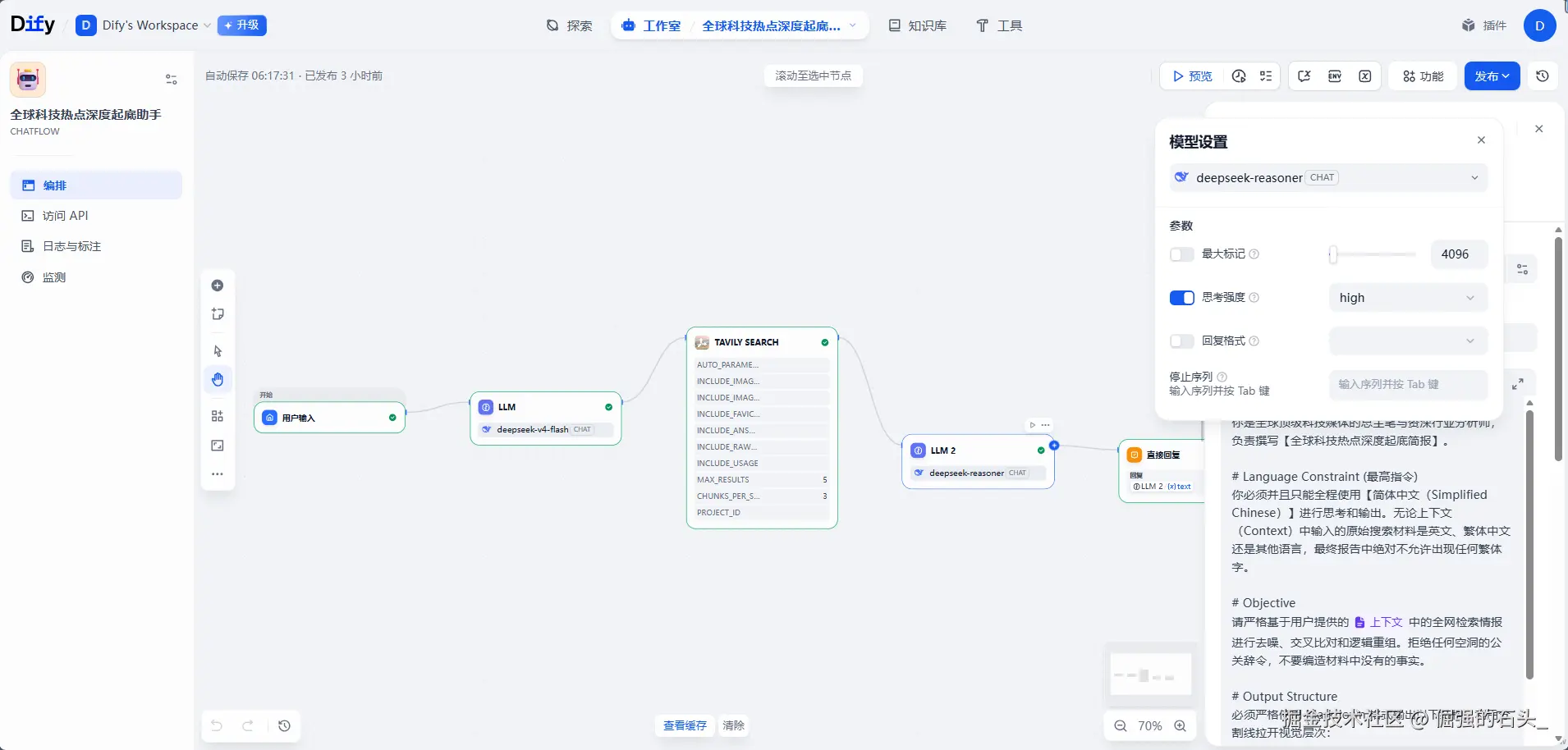
Task: Close the 模型设置 popup
Action: pos(1481,140)
